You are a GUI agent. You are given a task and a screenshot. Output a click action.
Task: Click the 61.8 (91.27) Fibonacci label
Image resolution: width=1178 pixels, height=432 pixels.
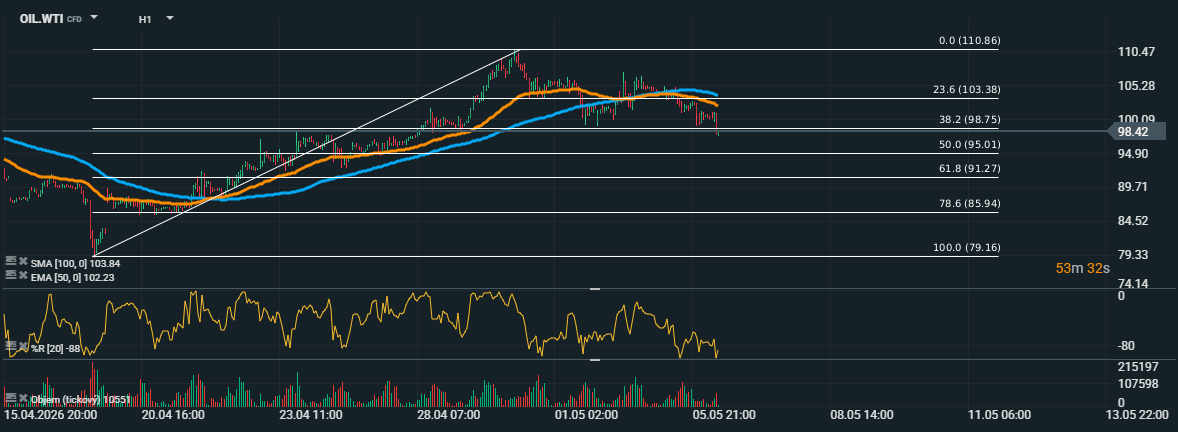[969, 168]
